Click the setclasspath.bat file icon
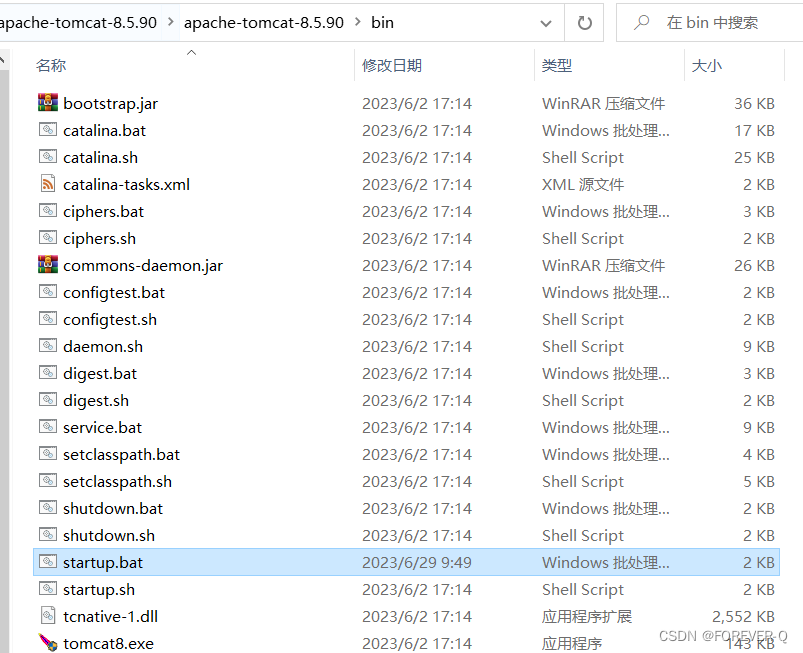Viewport: 803px width, 653px height. [48, 453]
